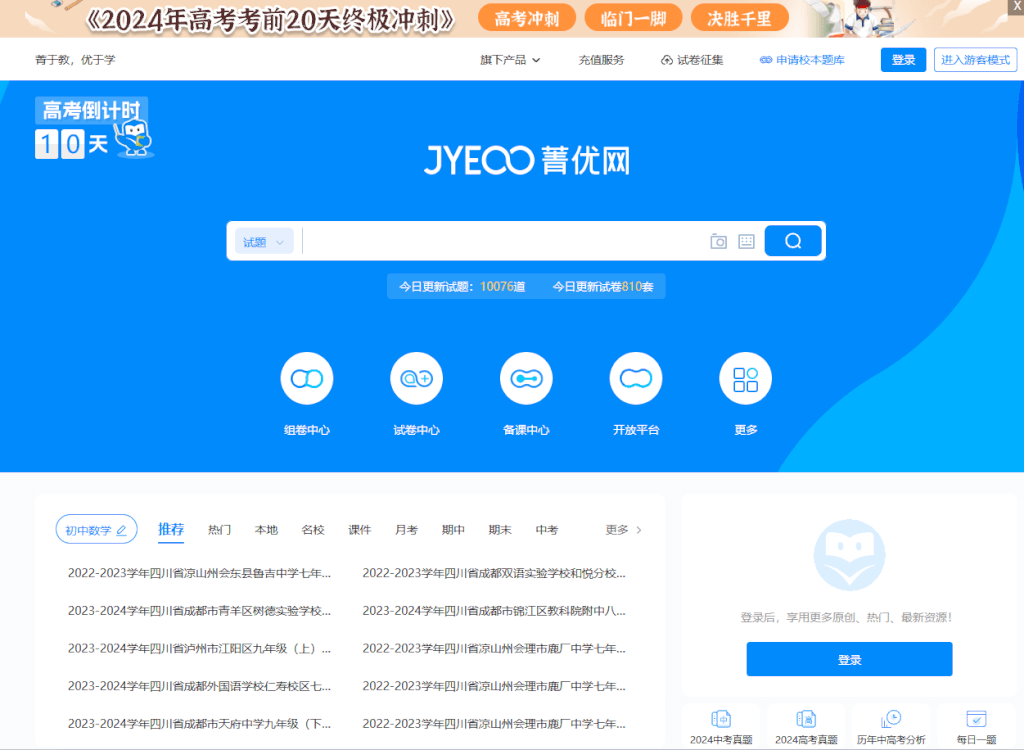
Task: Click 今日更新试题 10076道 text
Action: pos(462,287)
